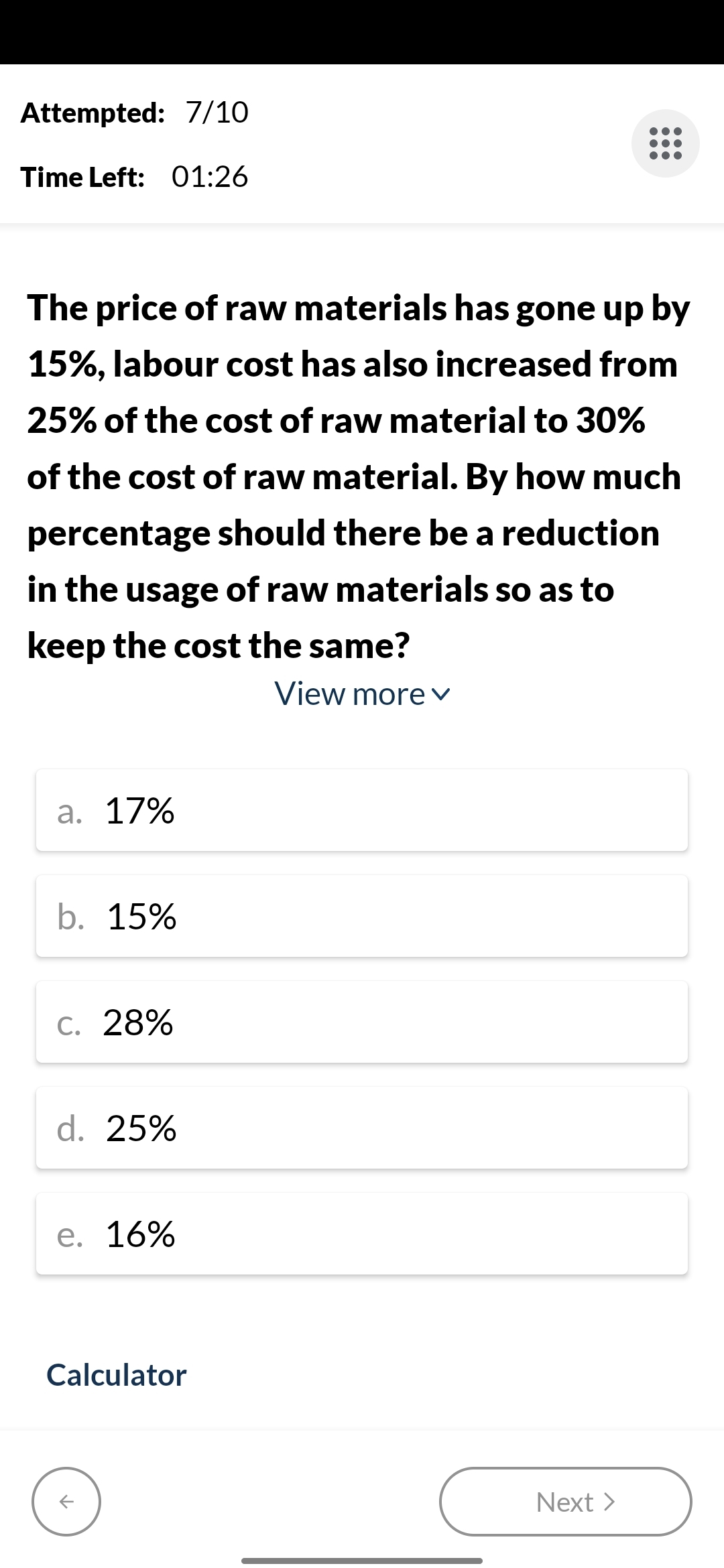Click the Time Left label

(x=82, y=177)
